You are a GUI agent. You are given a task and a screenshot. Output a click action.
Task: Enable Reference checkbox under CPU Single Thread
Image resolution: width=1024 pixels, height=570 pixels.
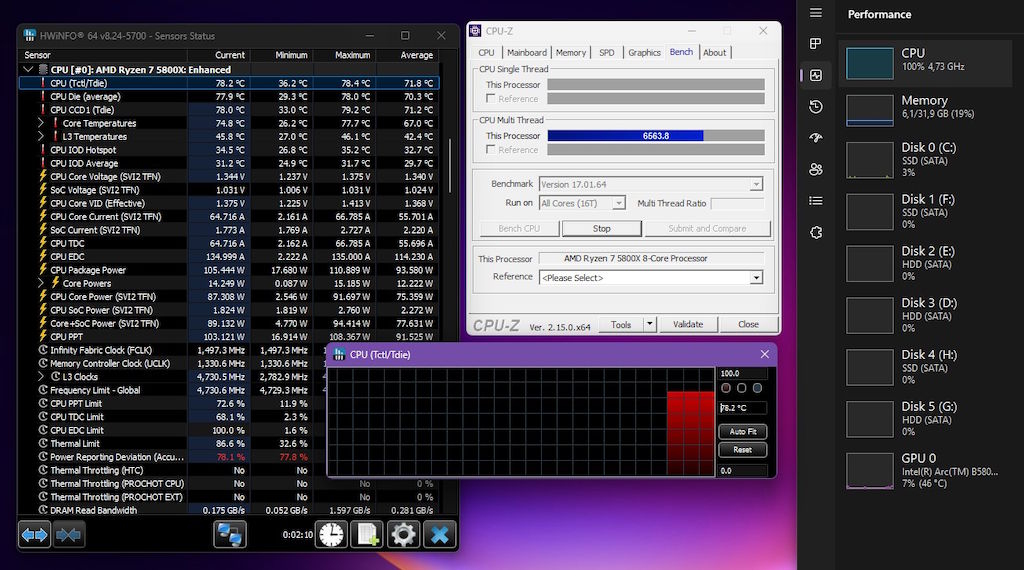click(x=490, y=99)
